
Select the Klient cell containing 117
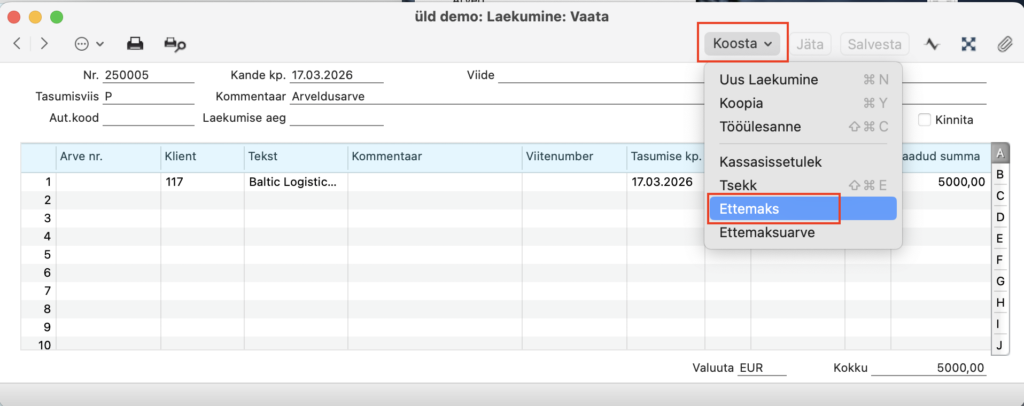(202, 182)
